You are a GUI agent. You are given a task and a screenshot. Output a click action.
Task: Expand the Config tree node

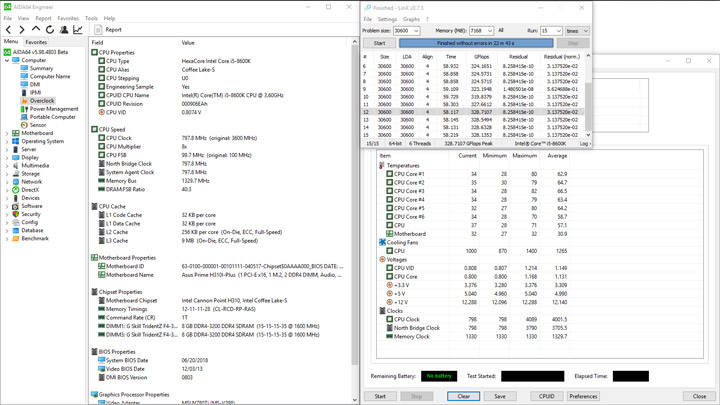pyautogui.click(x=7, y=222)
